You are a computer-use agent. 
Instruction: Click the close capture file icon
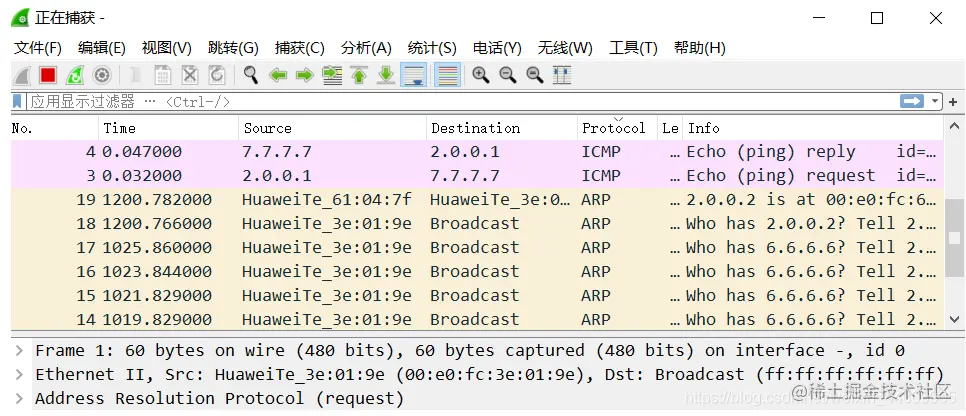pos(190,75)
